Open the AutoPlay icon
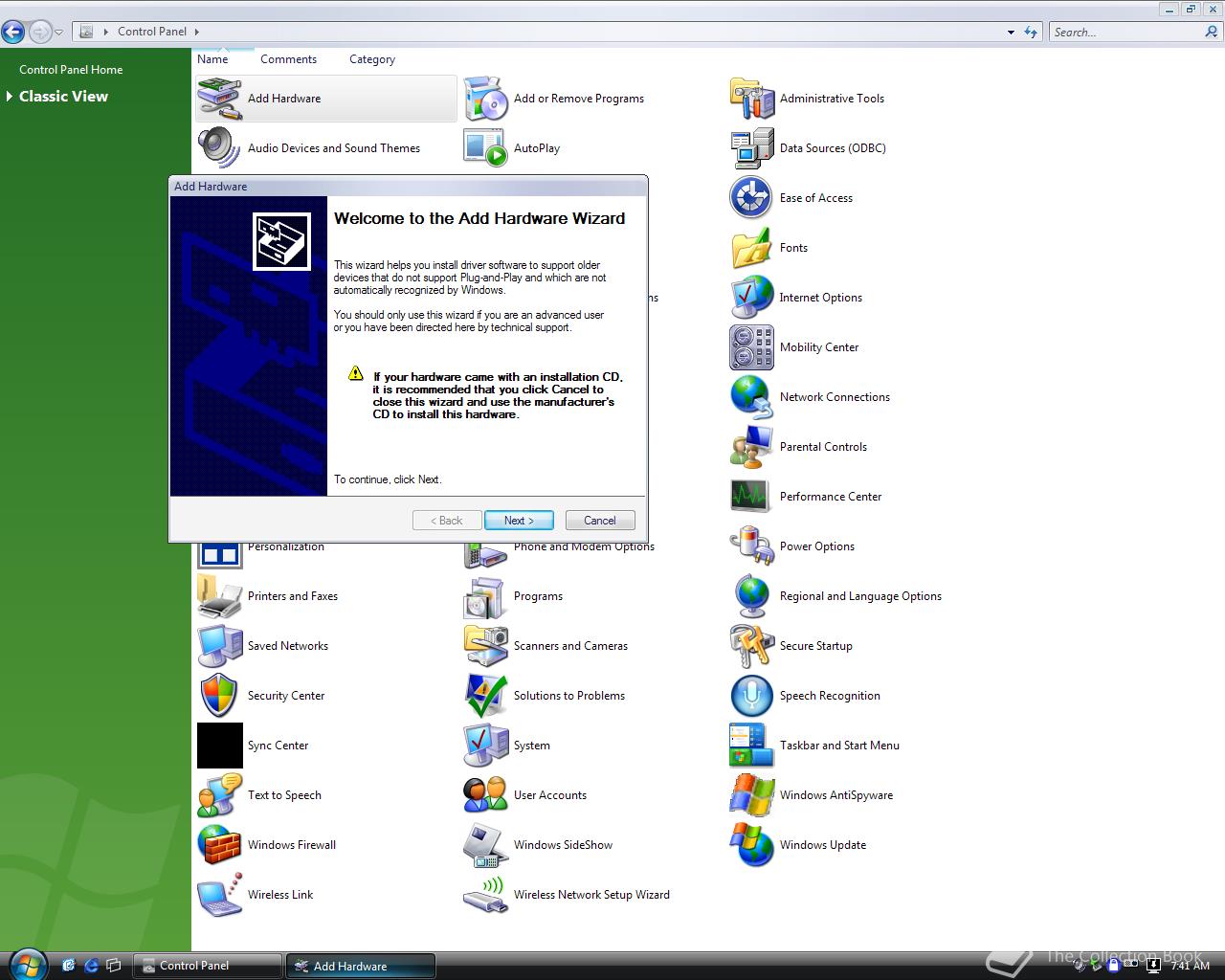Image resolution: width=1225 pixels, height=980 pixels. (x=485, y=148)
